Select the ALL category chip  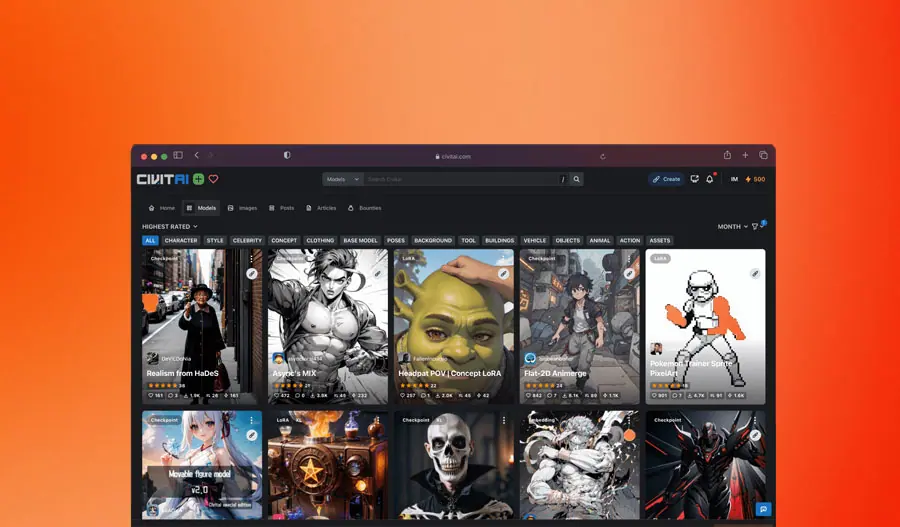(150, 241)
